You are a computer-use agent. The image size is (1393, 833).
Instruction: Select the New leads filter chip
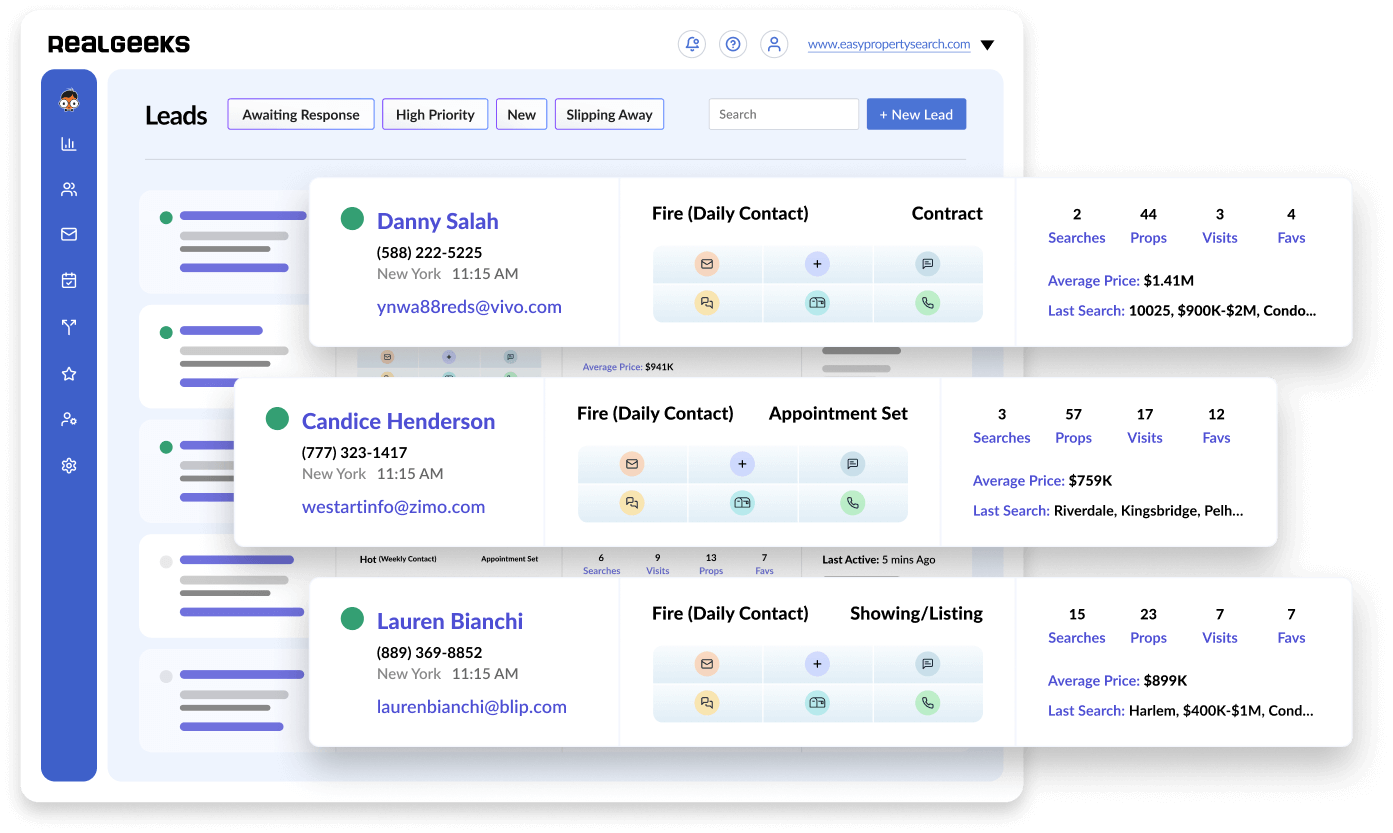(x=521, y=114)
